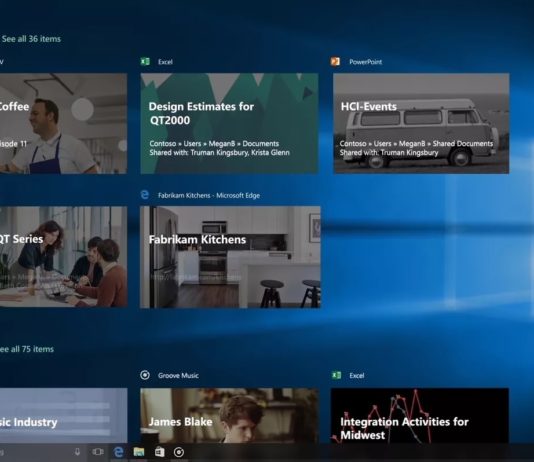Open the HCI-Events PowerPoint activity card
534x462 pixels.
click(x=421, y=123)
